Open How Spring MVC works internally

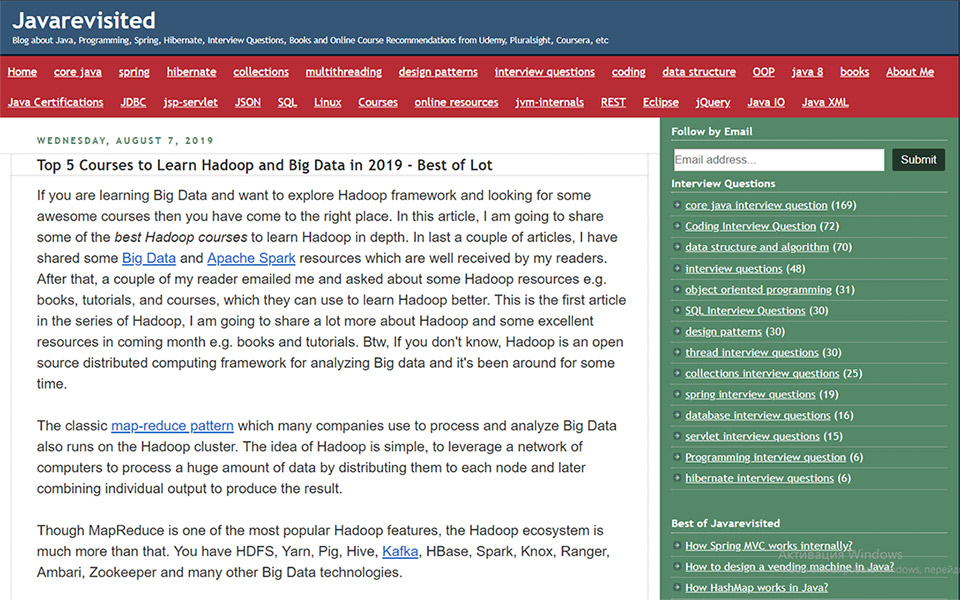tap(768, 546)
